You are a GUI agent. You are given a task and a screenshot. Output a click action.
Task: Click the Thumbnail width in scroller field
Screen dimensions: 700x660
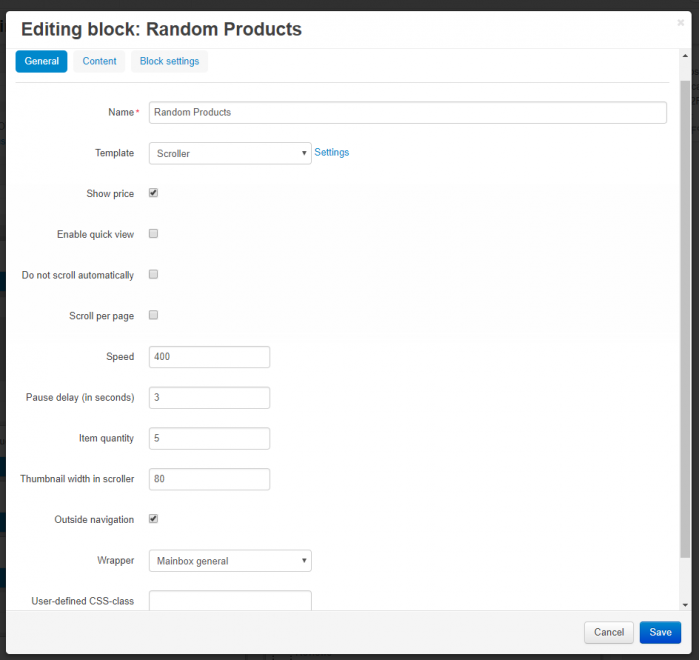(209, 479)
